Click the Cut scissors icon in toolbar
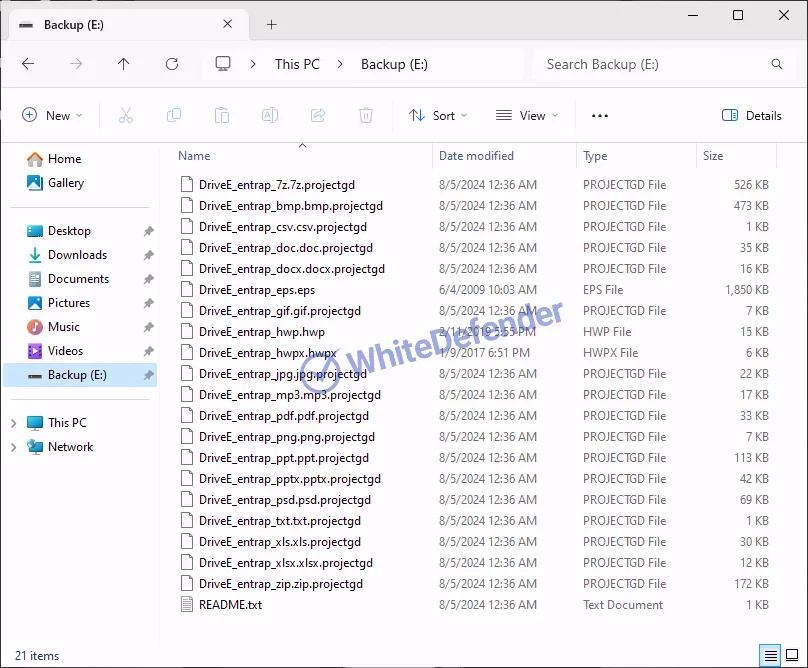The width and height of the screenshot is (808, 668). 126,116
